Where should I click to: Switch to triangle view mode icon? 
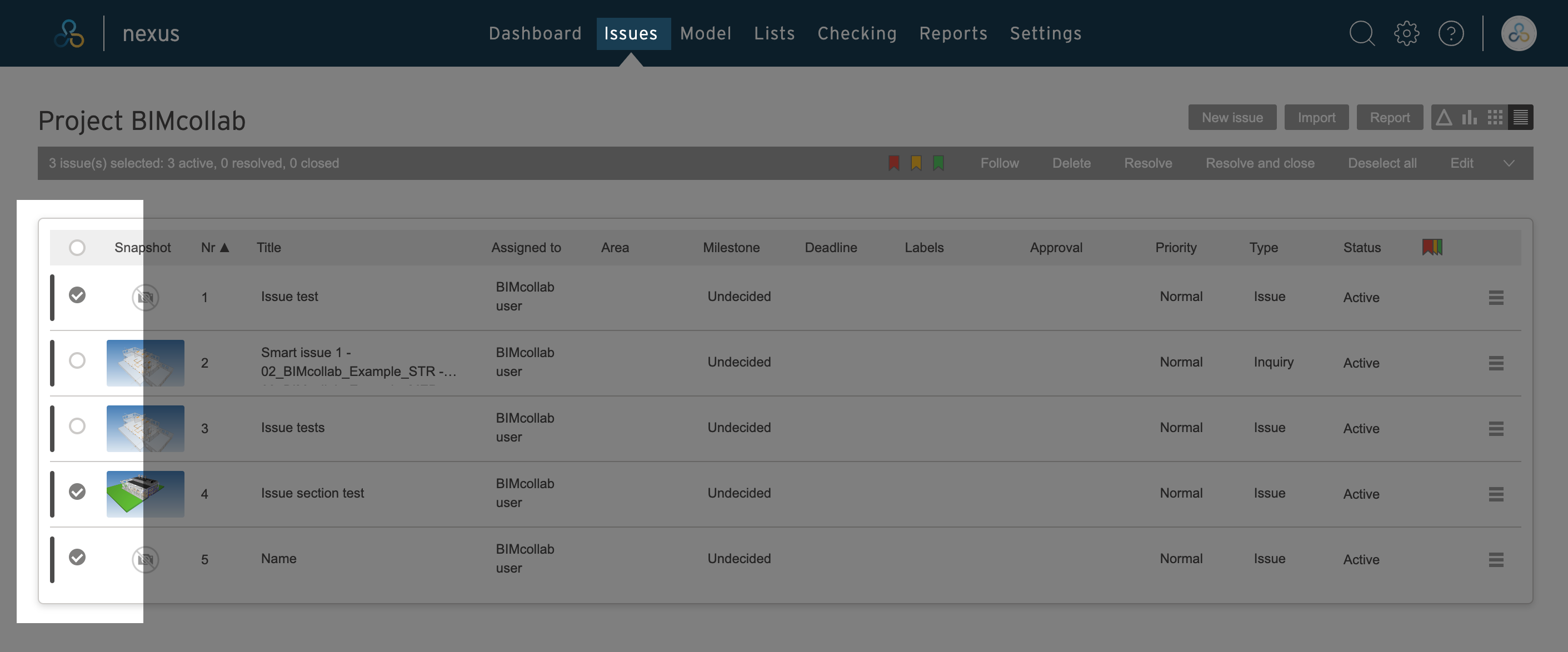coord(1443,117)
